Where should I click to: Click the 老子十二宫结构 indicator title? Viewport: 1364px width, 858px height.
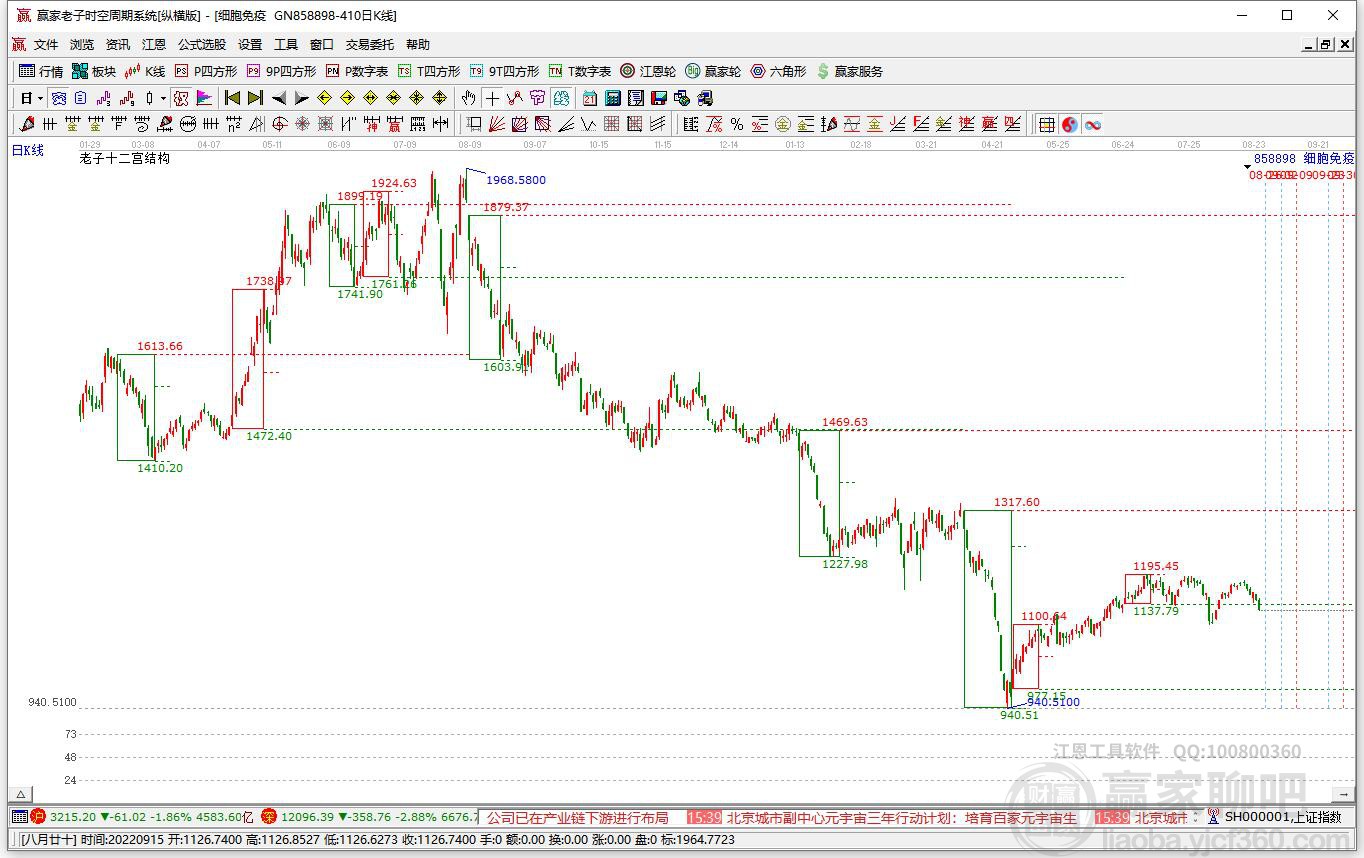click(x=125, y=158)
